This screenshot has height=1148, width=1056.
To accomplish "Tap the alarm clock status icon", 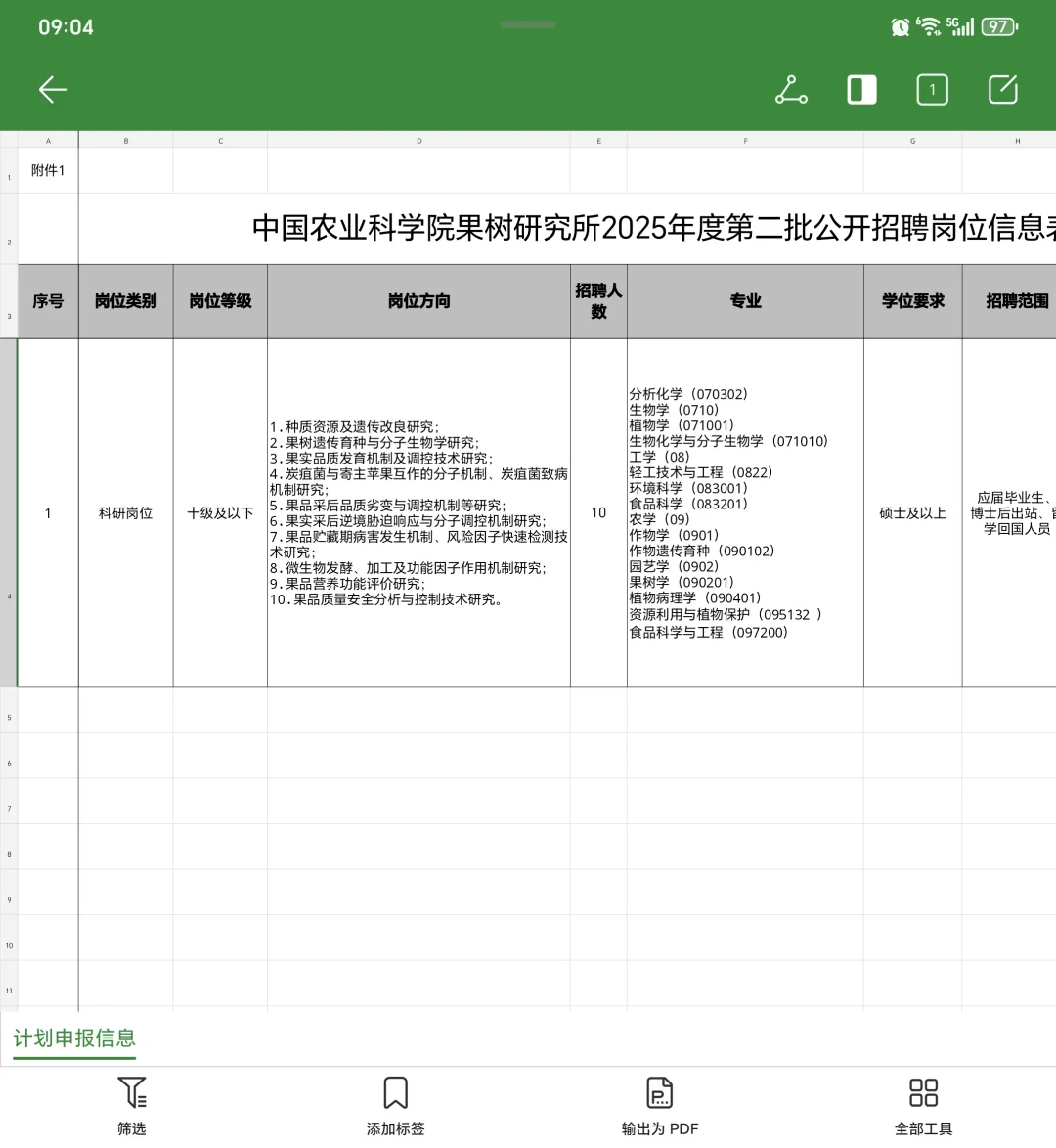I will coord(900,27).
